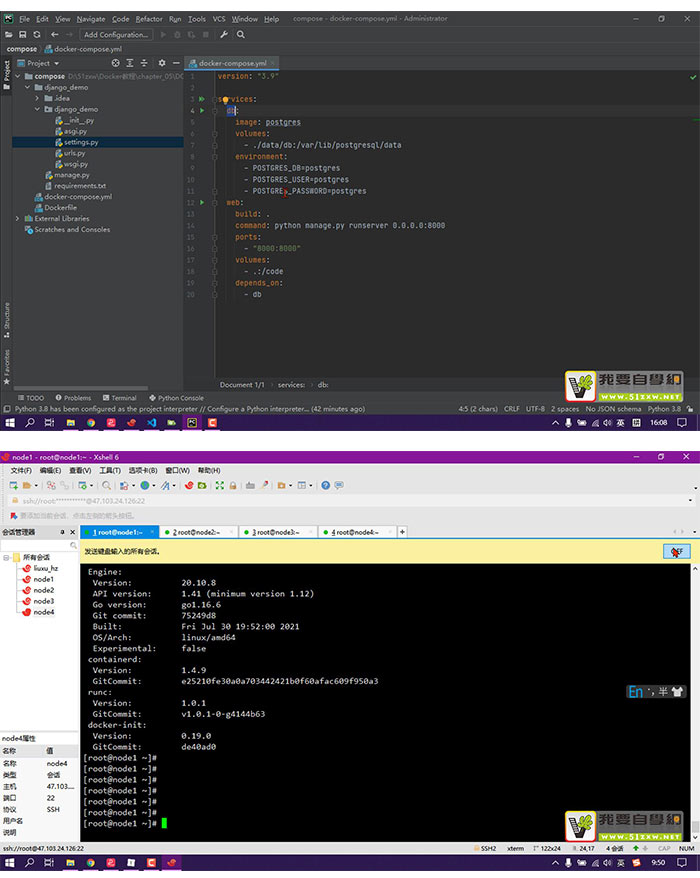Switch to the root@node4 tab
700x878 pixels.
[356, 532]
